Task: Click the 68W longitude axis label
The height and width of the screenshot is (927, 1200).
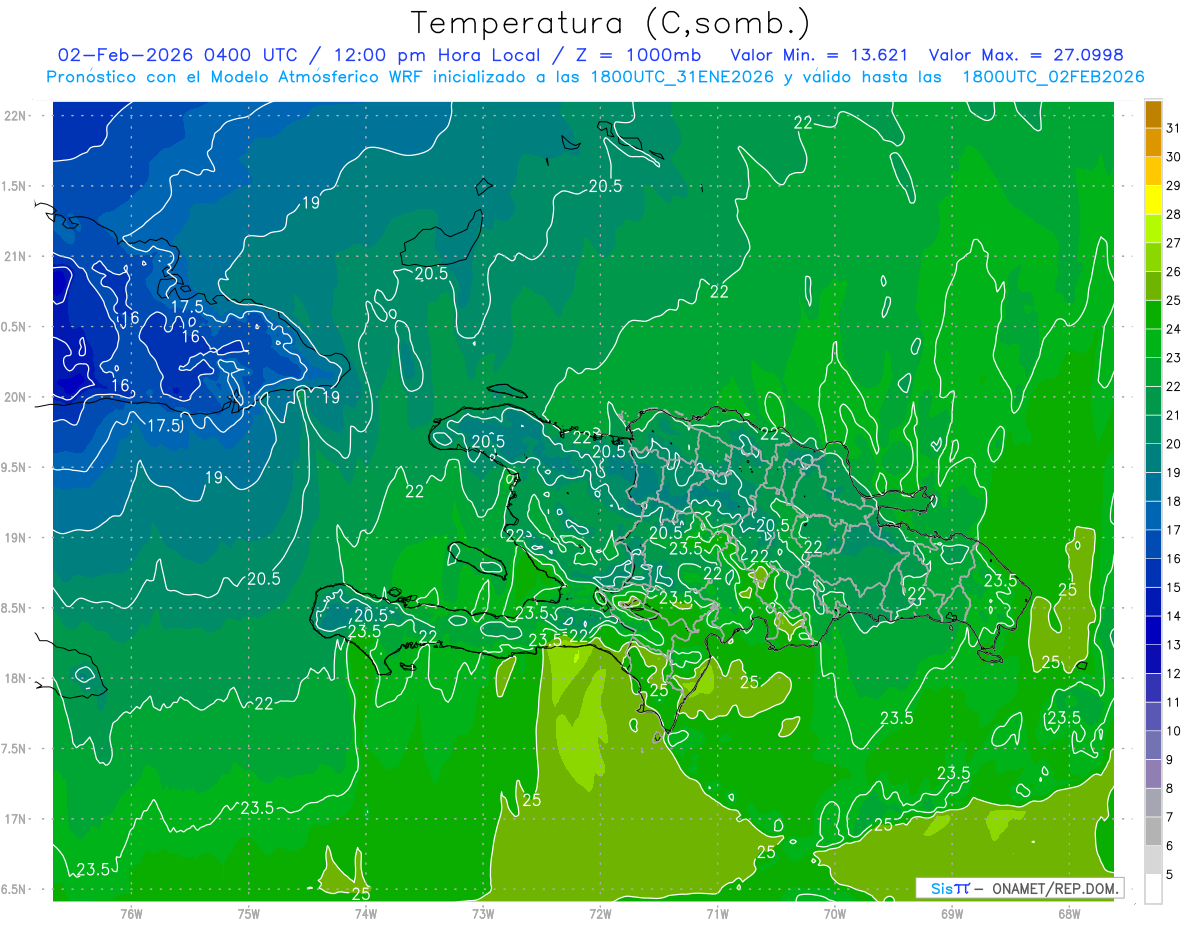Action: pos(1069,913)
